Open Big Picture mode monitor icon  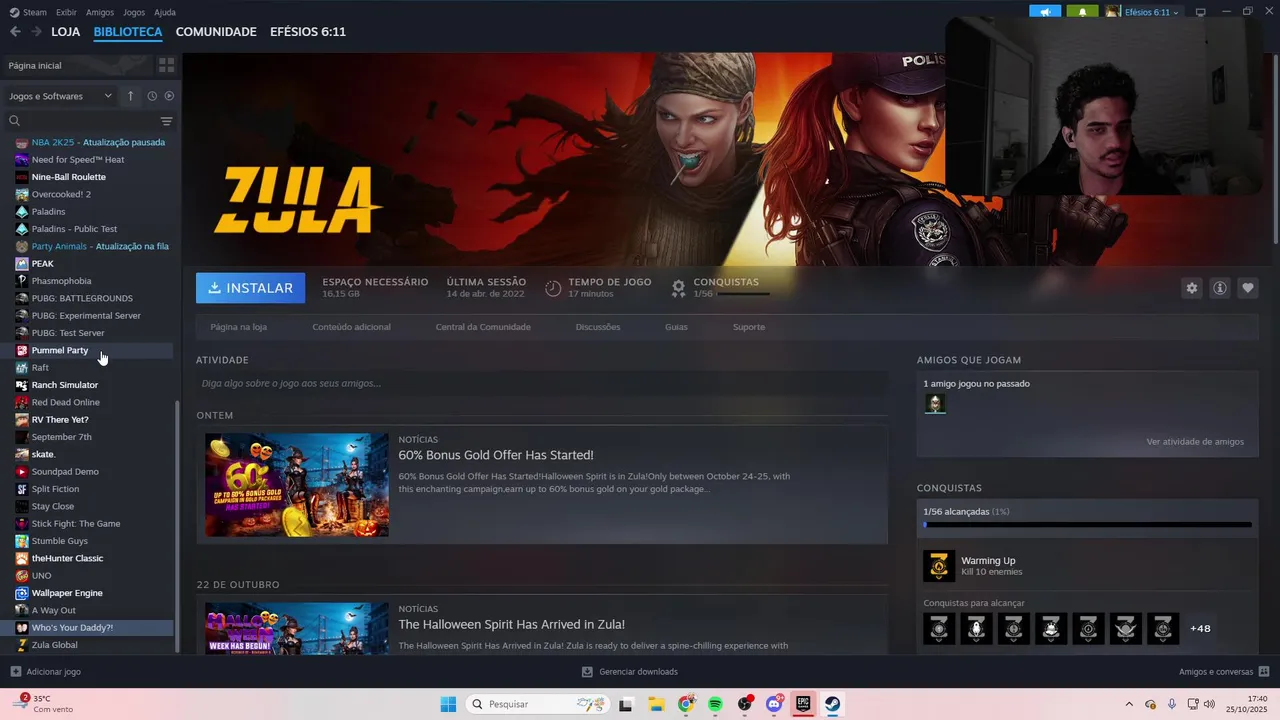click(x=1201, y=12)
